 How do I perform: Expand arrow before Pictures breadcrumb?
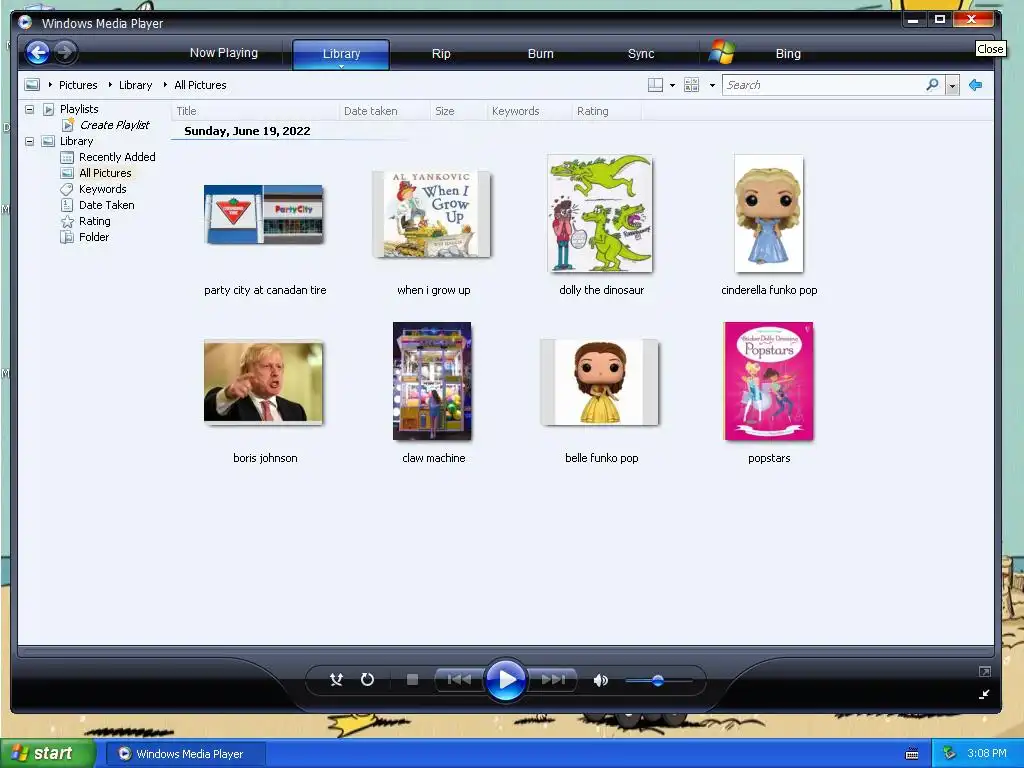[x=50, y=85]
